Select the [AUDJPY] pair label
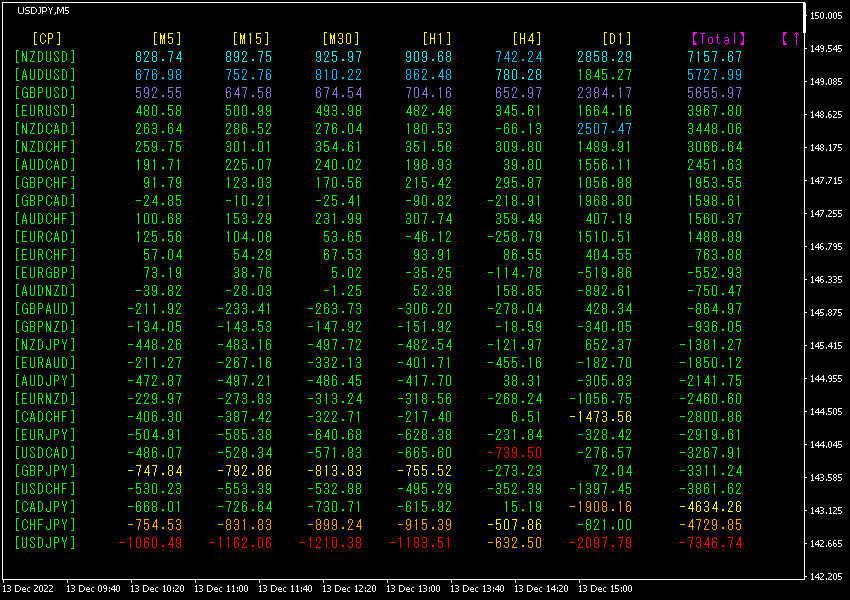 pos(45,380)
